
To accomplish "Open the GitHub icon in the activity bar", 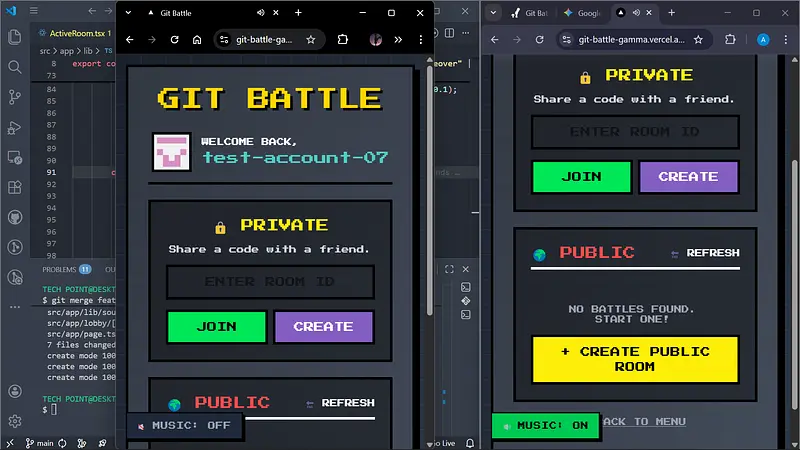I will pyautogui.click(x=14, y=217).
